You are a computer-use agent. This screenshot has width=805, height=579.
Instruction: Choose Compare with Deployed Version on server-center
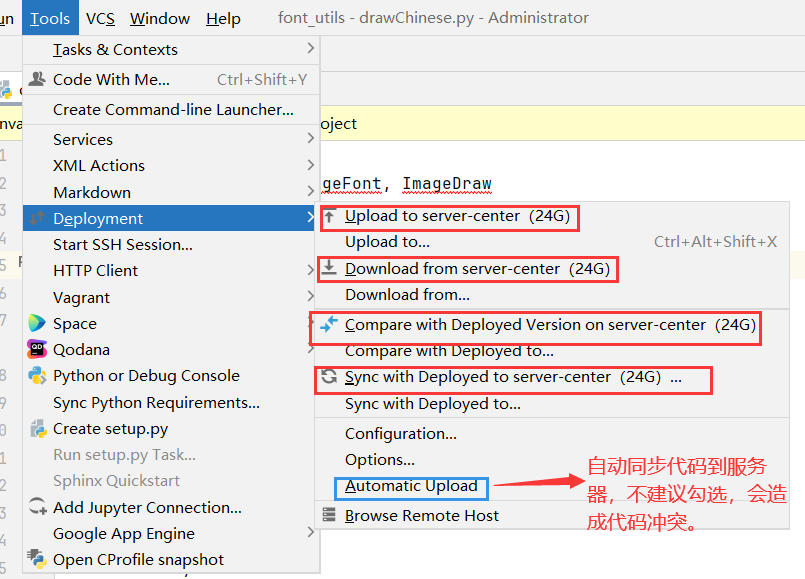pyautogui.click(x=550, y=325)
